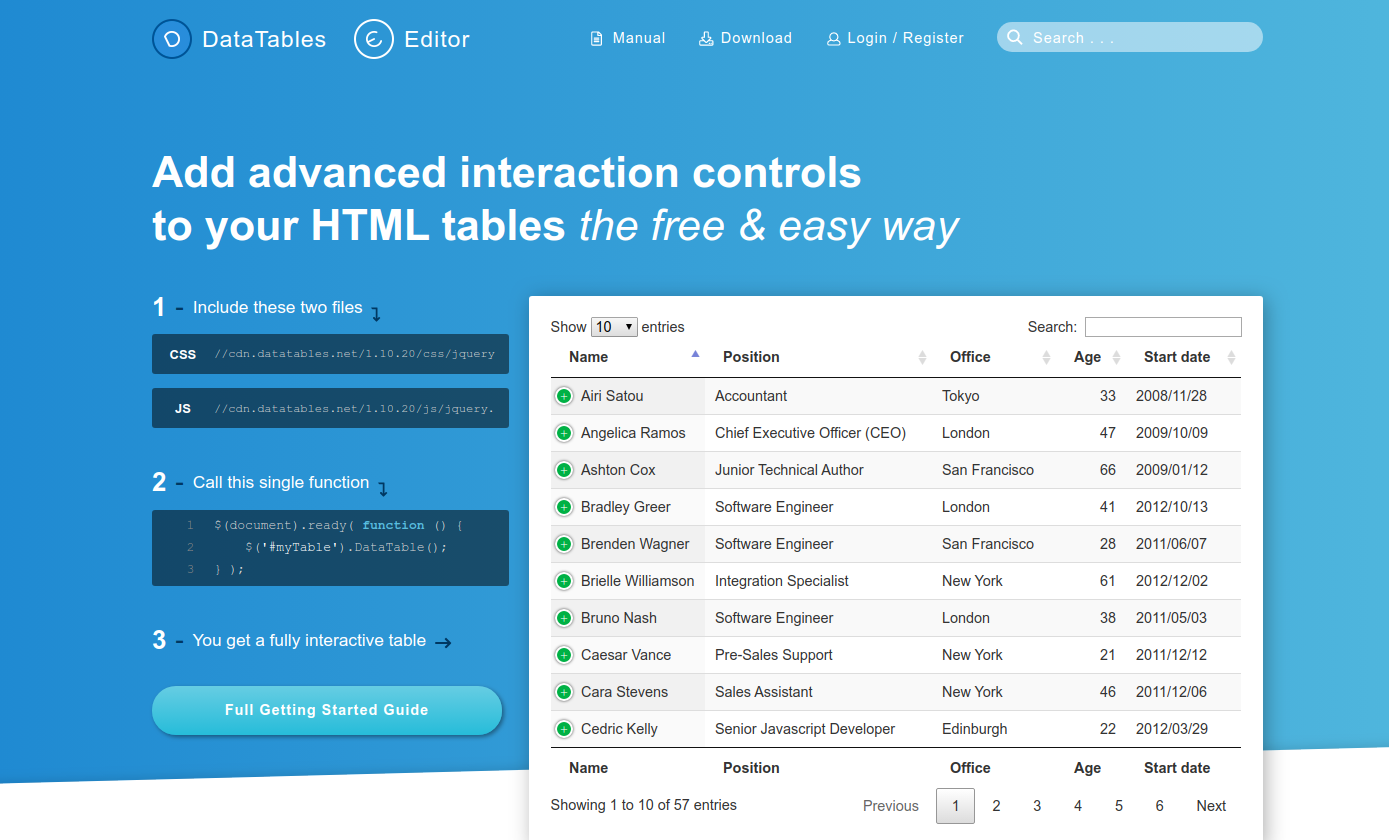
Task: Open the Editor logo icon
Action: coord(374,39)
